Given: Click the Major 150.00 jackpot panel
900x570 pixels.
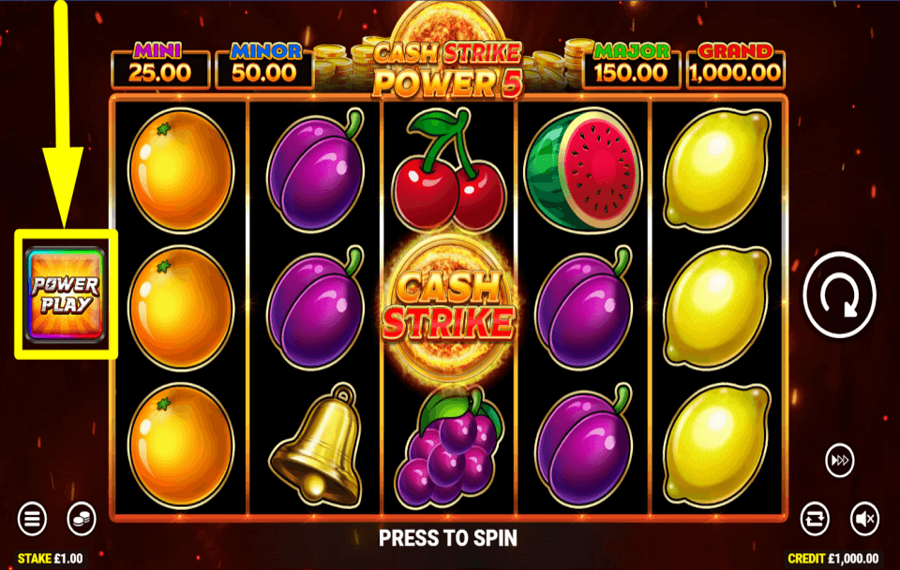Looking at the screenshot, I should pos(631,66).
